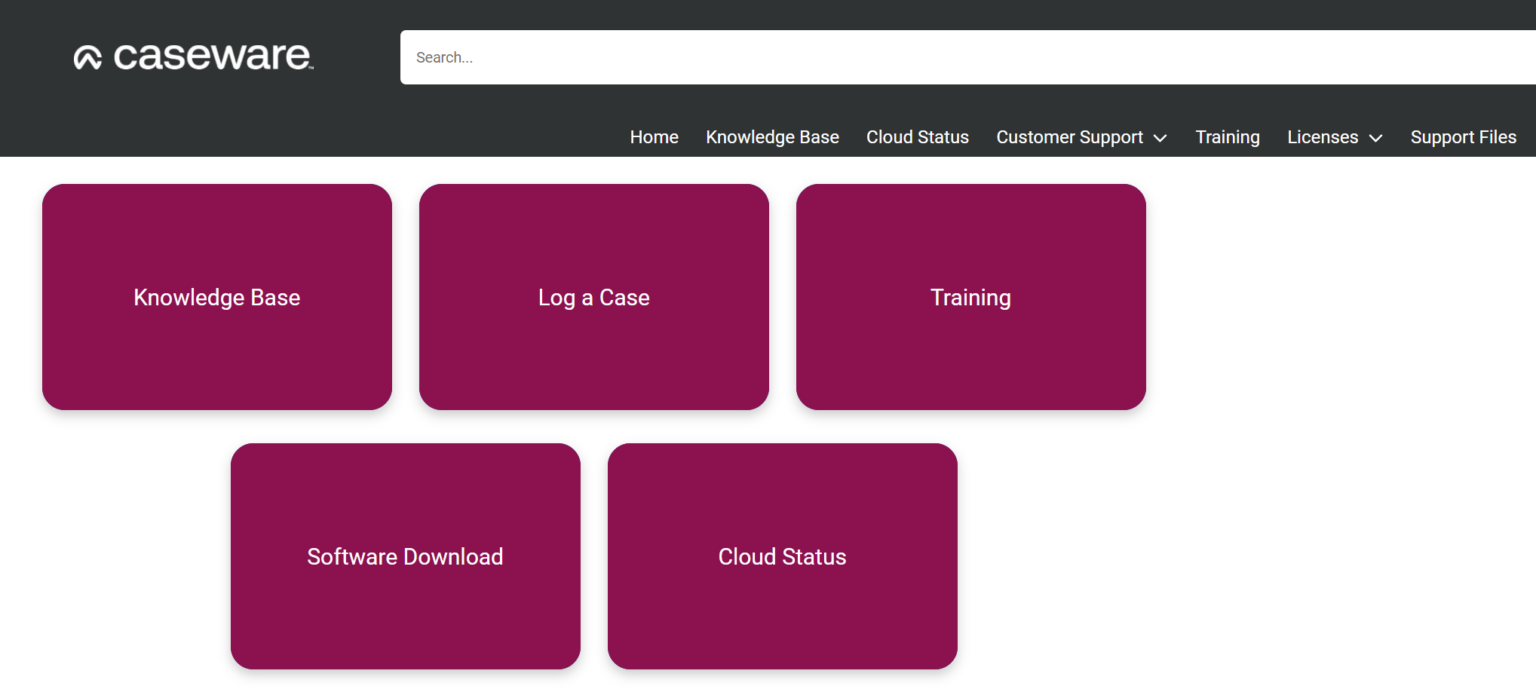Click the Caseware logo symbol
The height and width of the screenshot is (689, 1536).
coord(88,58)
